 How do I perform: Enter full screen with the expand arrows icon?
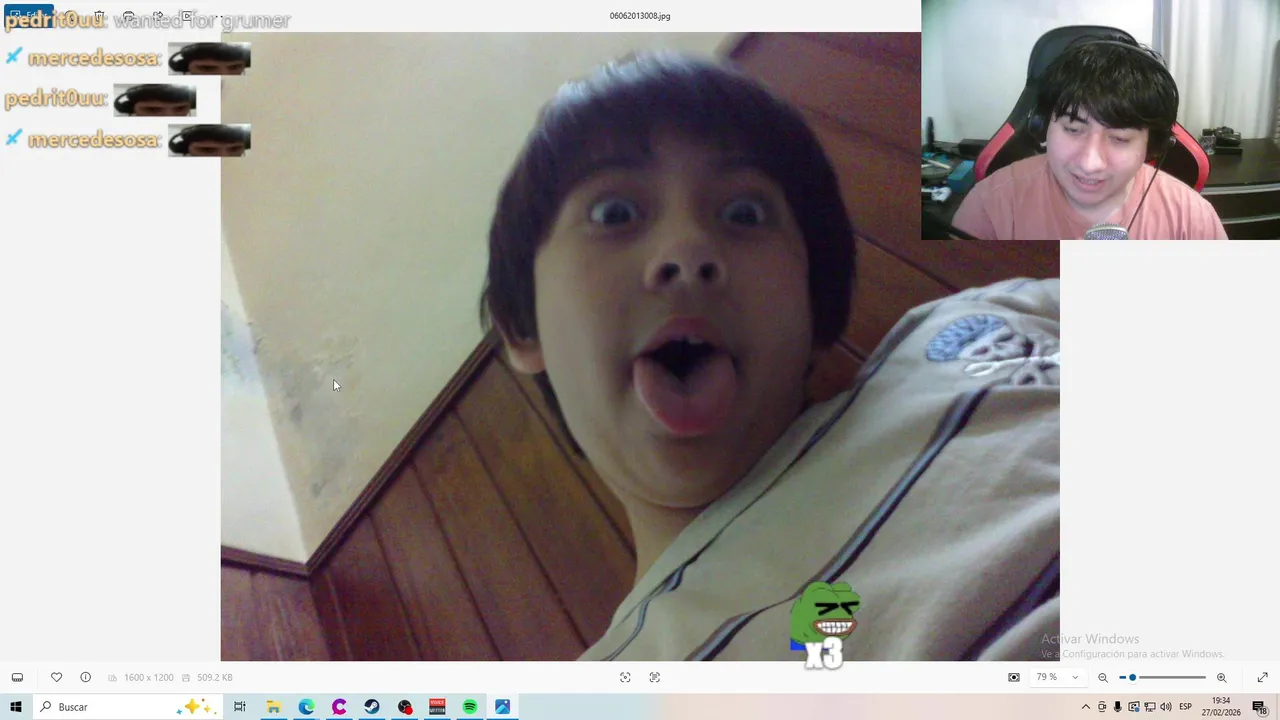pyautogui.click(x=1262, y=677)
